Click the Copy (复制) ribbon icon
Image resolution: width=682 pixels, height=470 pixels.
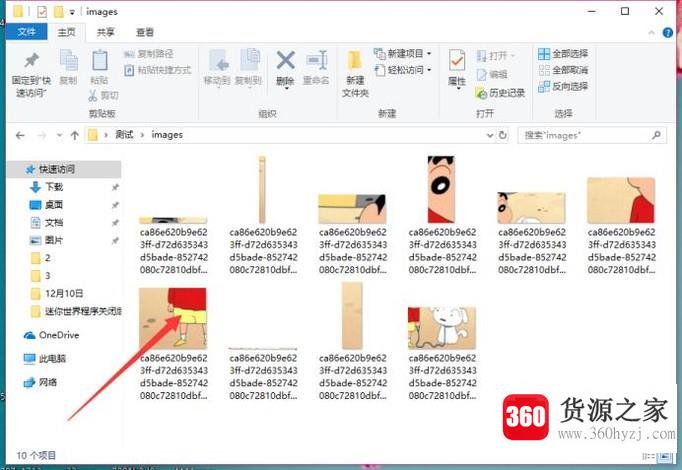68,61
